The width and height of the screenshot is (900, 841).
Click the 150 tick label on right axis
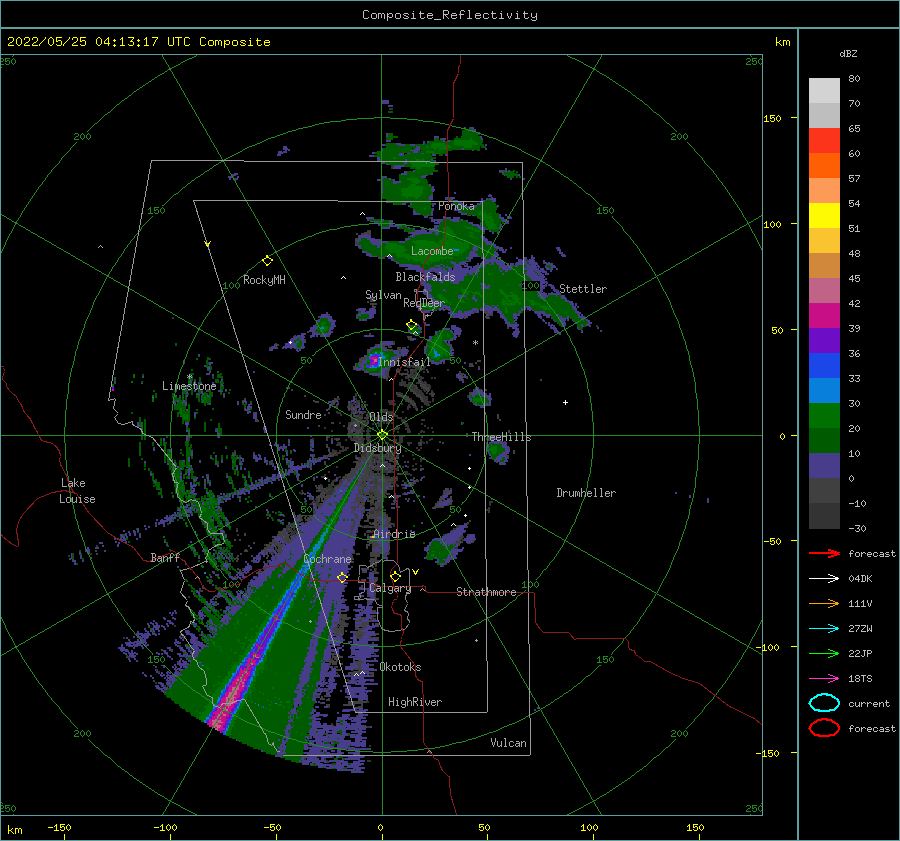(772, 118)
